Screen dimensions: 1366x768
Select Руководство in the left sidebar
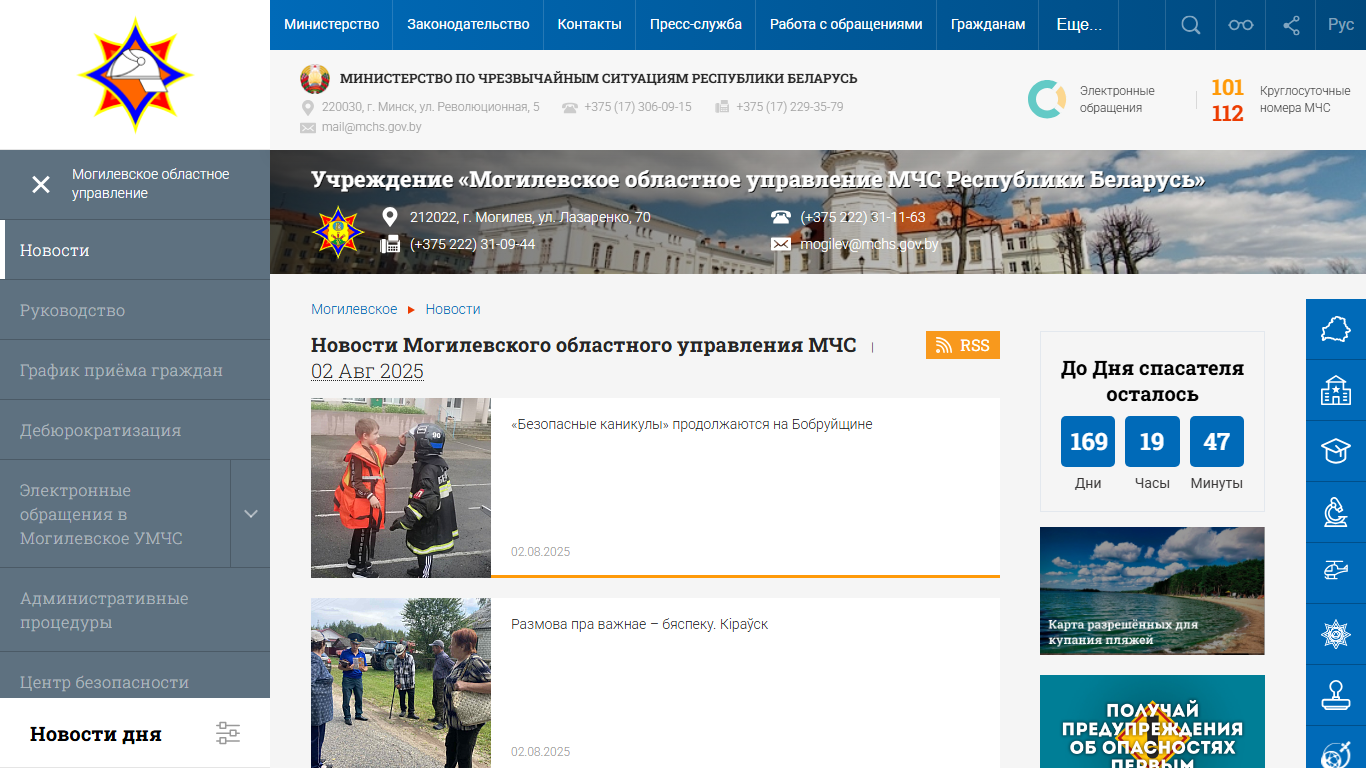[x=72, y=310]
